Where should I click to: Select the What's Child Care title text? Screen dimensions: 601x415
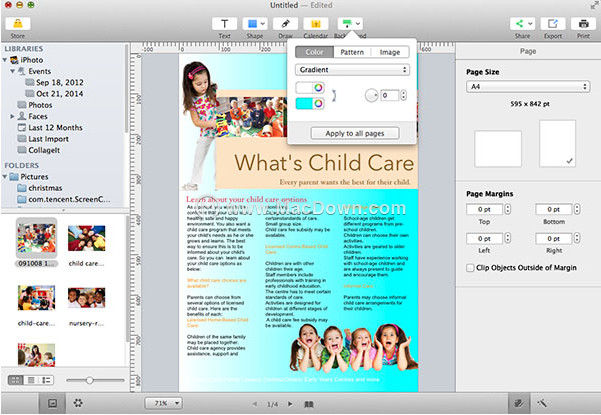(324, 162)
